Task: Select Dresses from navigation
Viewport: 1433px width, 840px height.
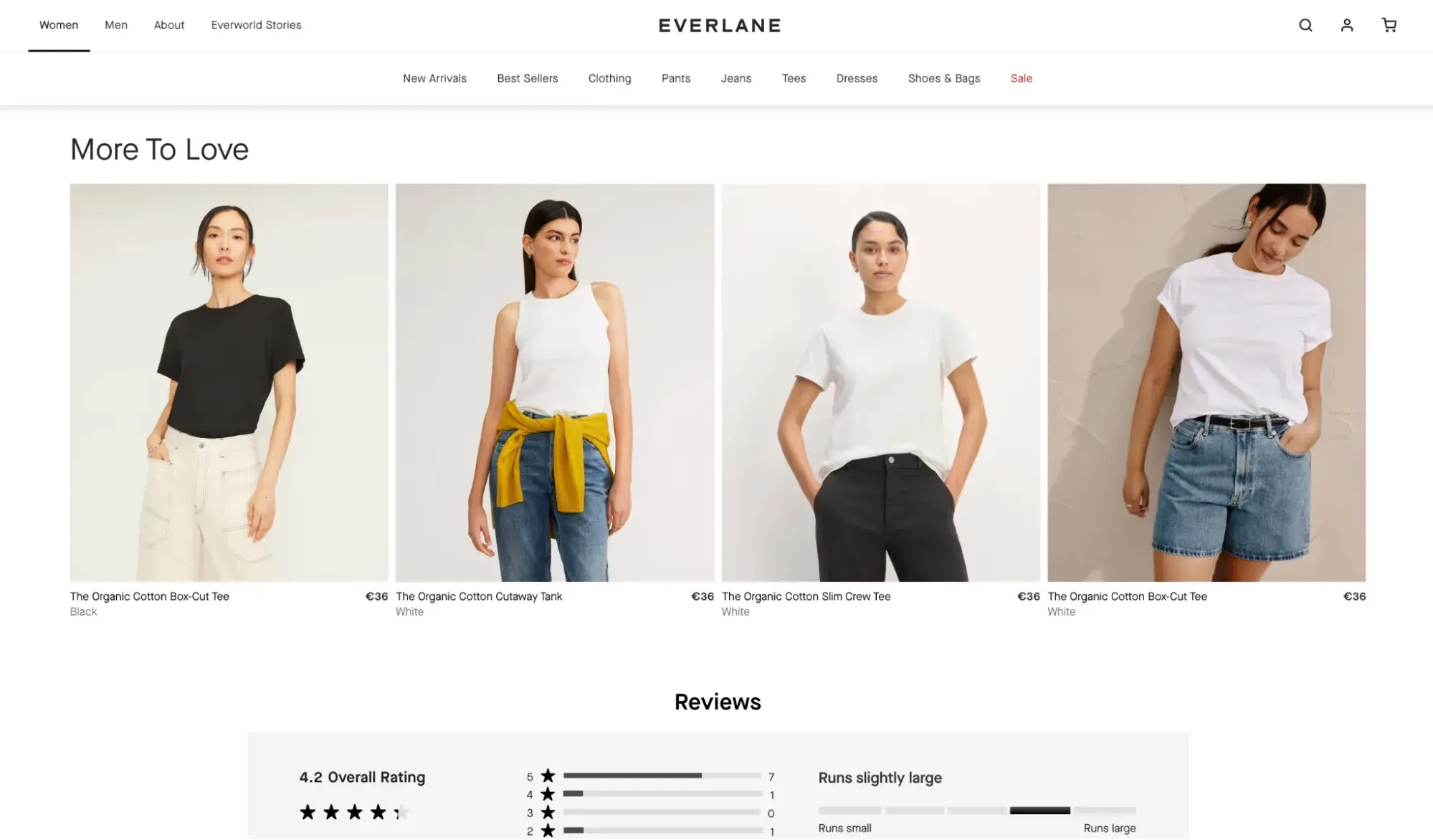Action: pos(857,79)
